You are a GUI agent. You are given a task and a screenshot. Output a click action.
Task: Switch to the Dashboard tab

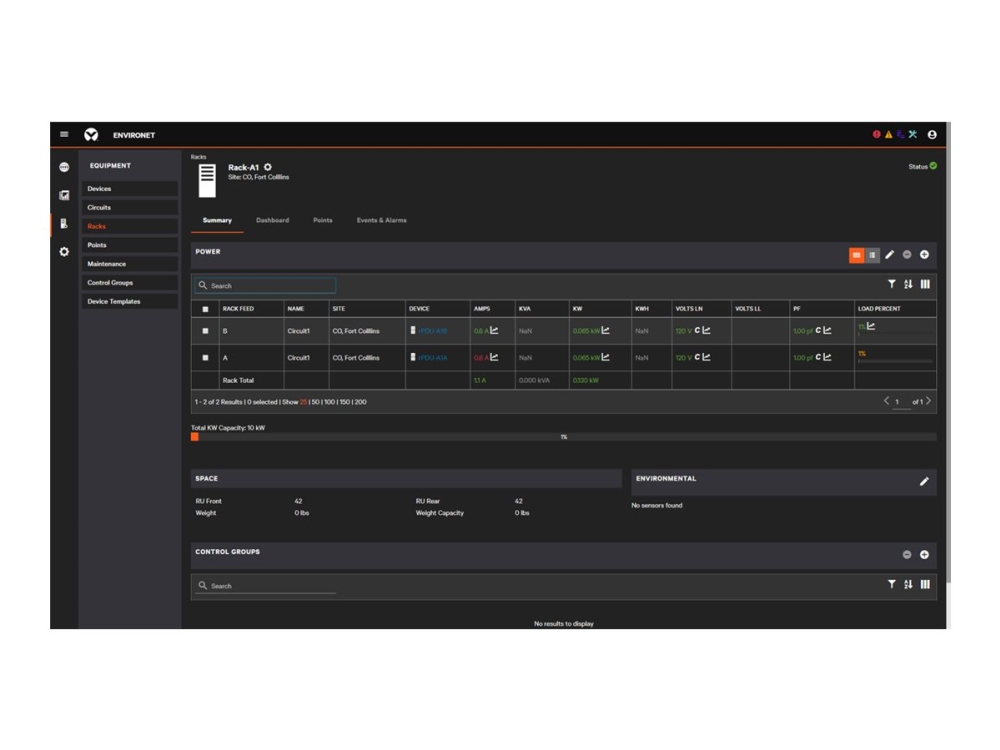click(x=272, y=220)
